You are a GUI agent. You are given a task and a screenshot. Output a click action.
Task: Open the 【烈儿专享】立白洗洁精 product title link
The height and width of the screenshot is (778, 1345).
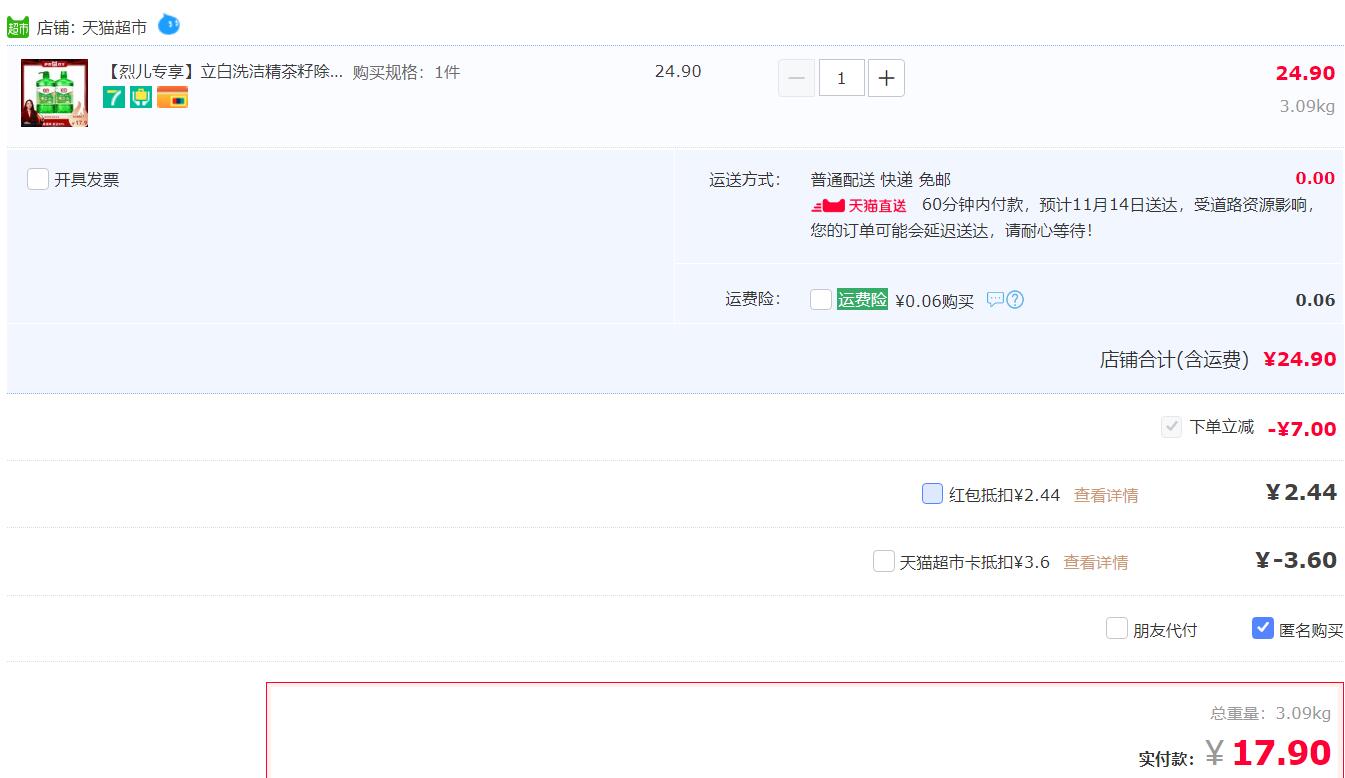(223, 72)
